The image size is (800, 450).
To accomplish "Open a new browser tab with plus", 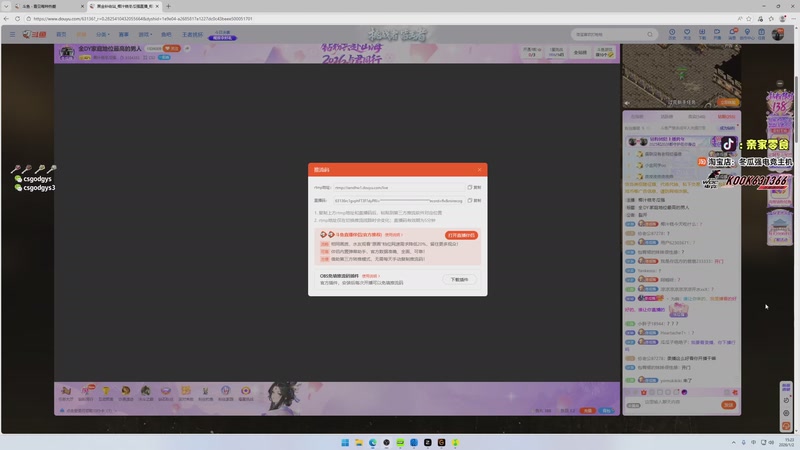I will (168, 6).
